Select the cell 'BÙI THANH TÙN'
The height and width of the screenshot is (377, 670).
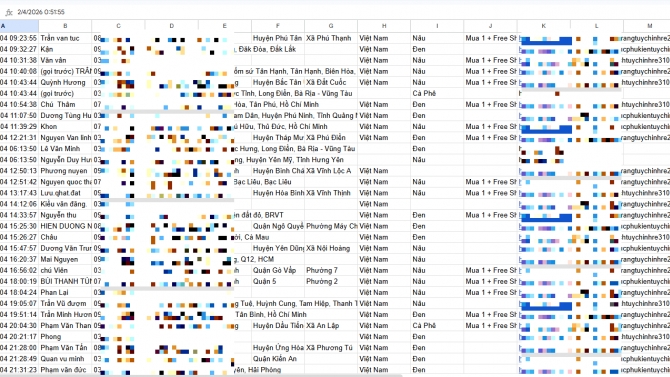click(x=65, y=281)
